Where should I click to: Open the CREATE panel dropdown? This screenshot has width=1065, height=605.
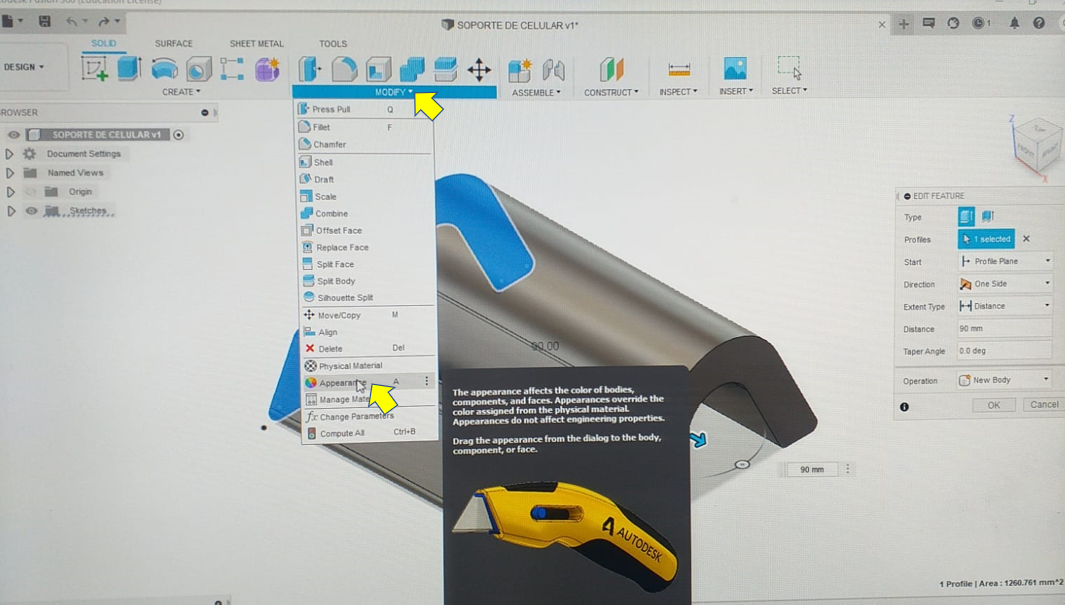[x=181, y=92]
